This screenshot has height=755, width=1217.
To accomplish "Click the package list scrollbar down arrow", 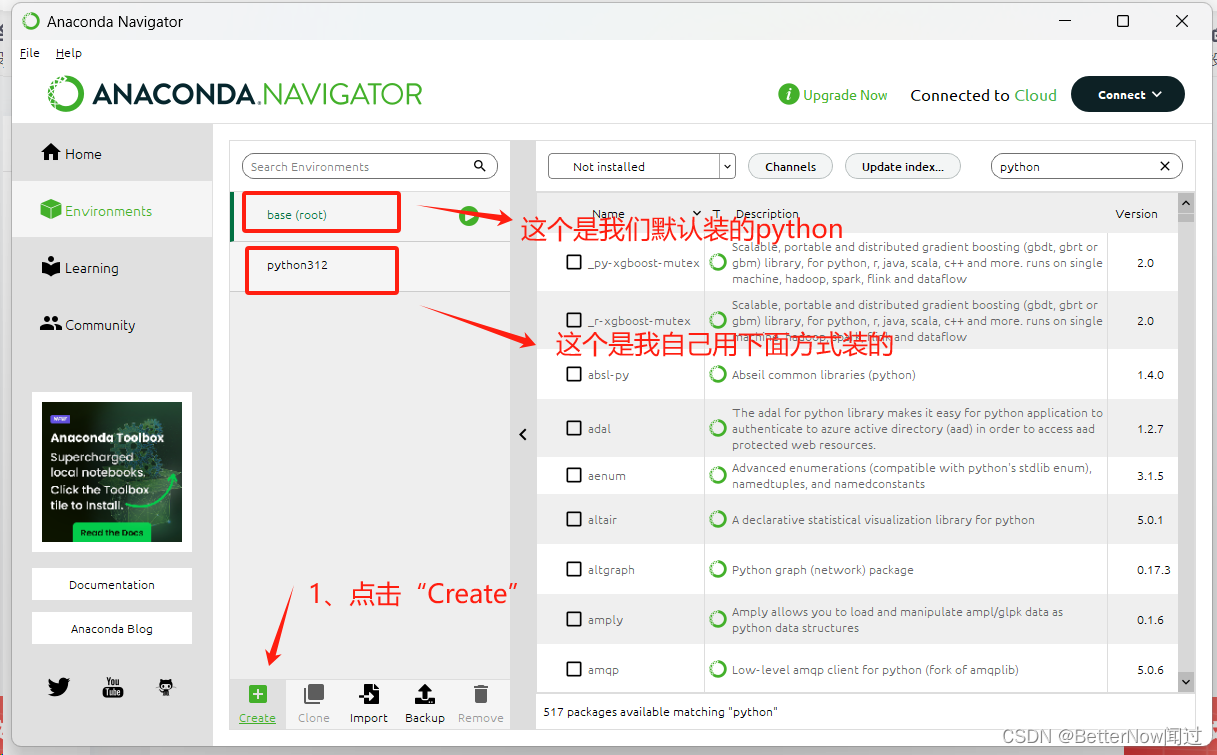I will pyautogui.click(x=1186, y=681).
